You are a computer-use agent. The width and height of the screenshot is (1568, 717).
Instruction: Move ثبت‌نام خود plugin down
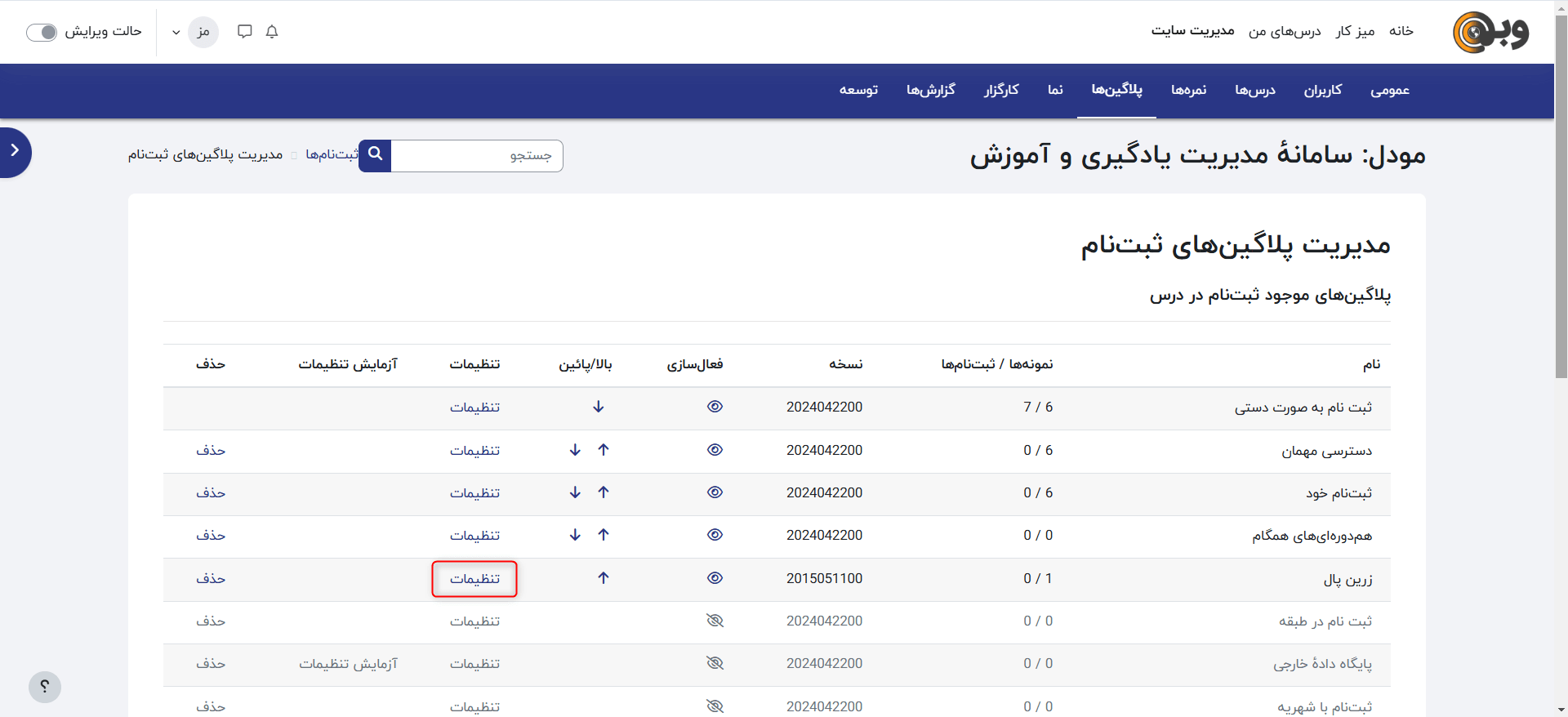(x=575, y=492)
